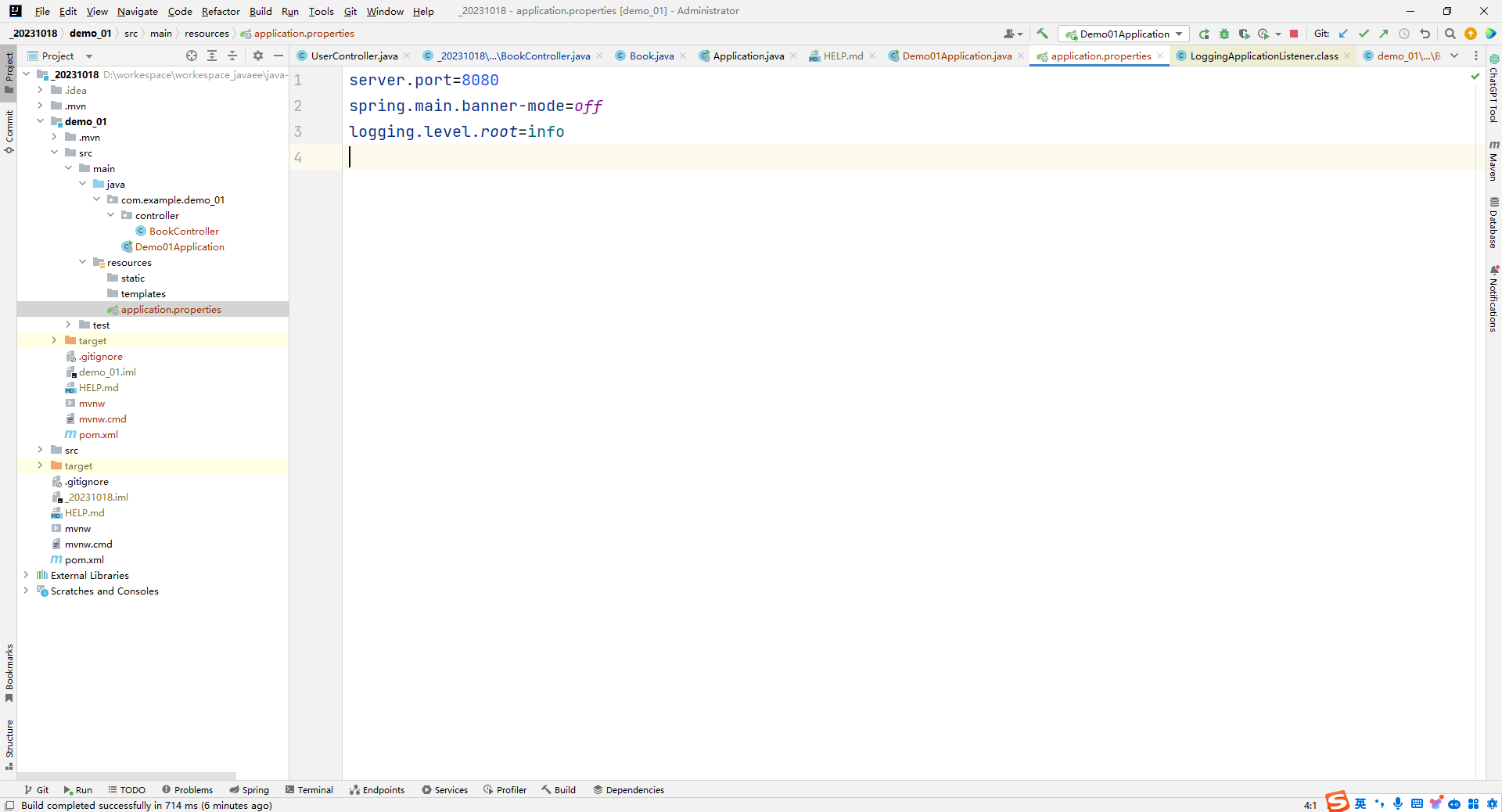The image size is (1502, 812).
Task: Open the Navigate menu
Action: tap(138, 11)
